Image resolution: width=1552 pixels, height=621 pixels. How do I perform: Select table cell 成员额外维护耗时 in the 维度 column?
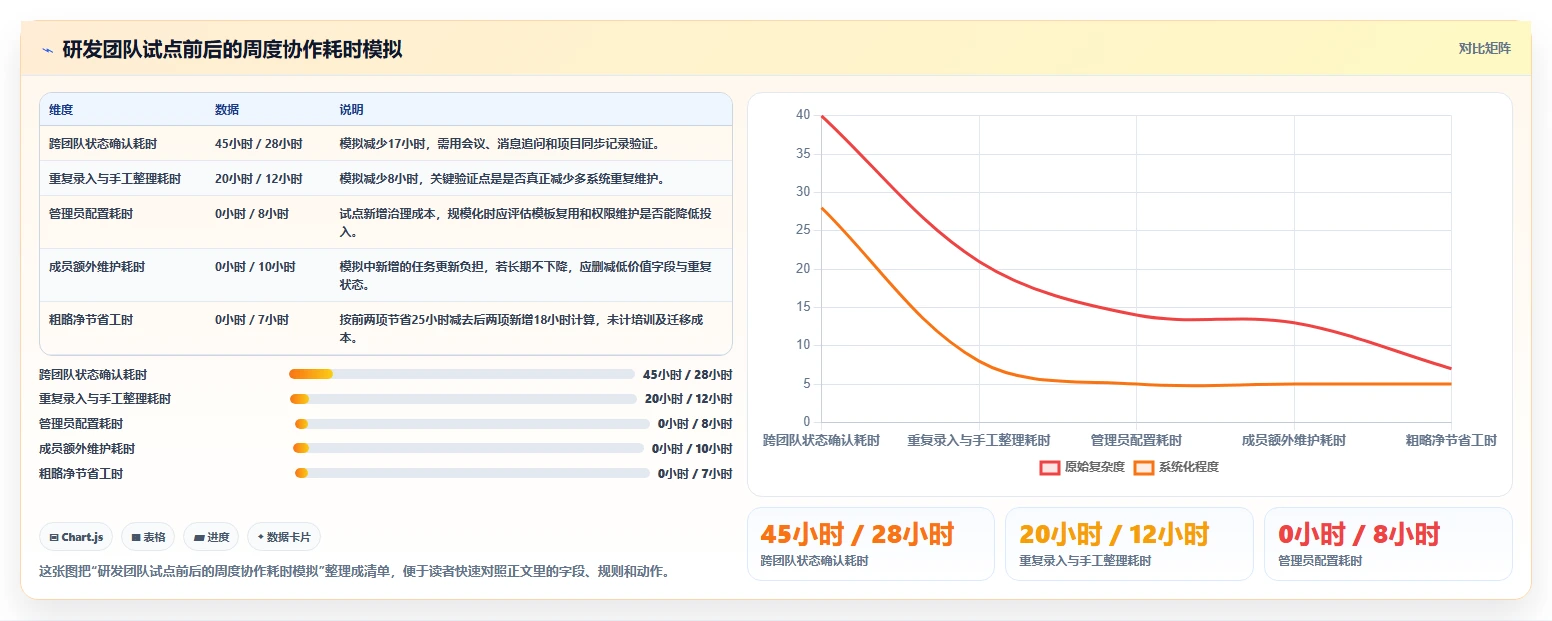(97, 267)
